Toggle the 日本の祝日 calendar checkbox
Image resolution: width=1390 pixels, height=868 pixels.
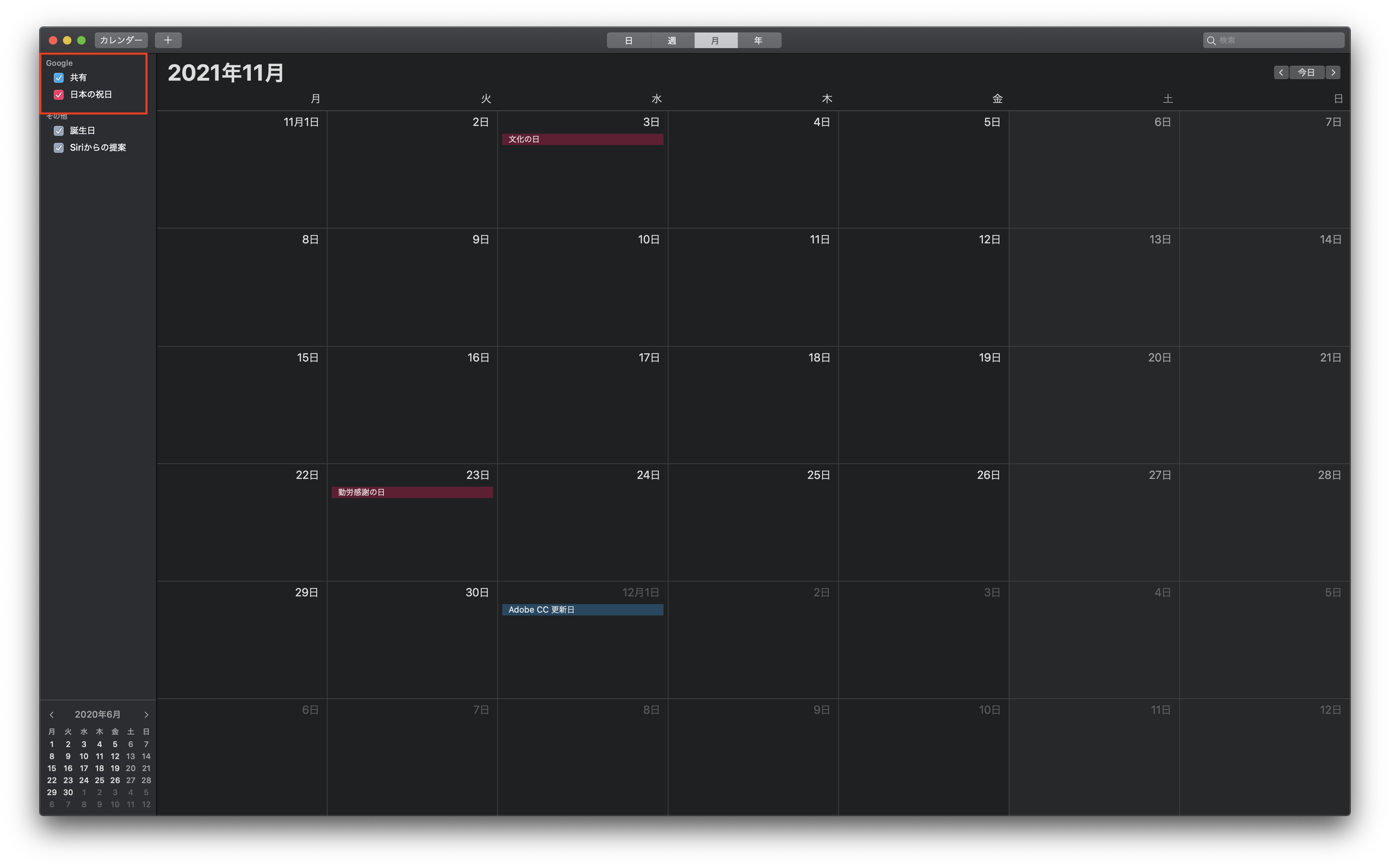click(x=59, y=95)
